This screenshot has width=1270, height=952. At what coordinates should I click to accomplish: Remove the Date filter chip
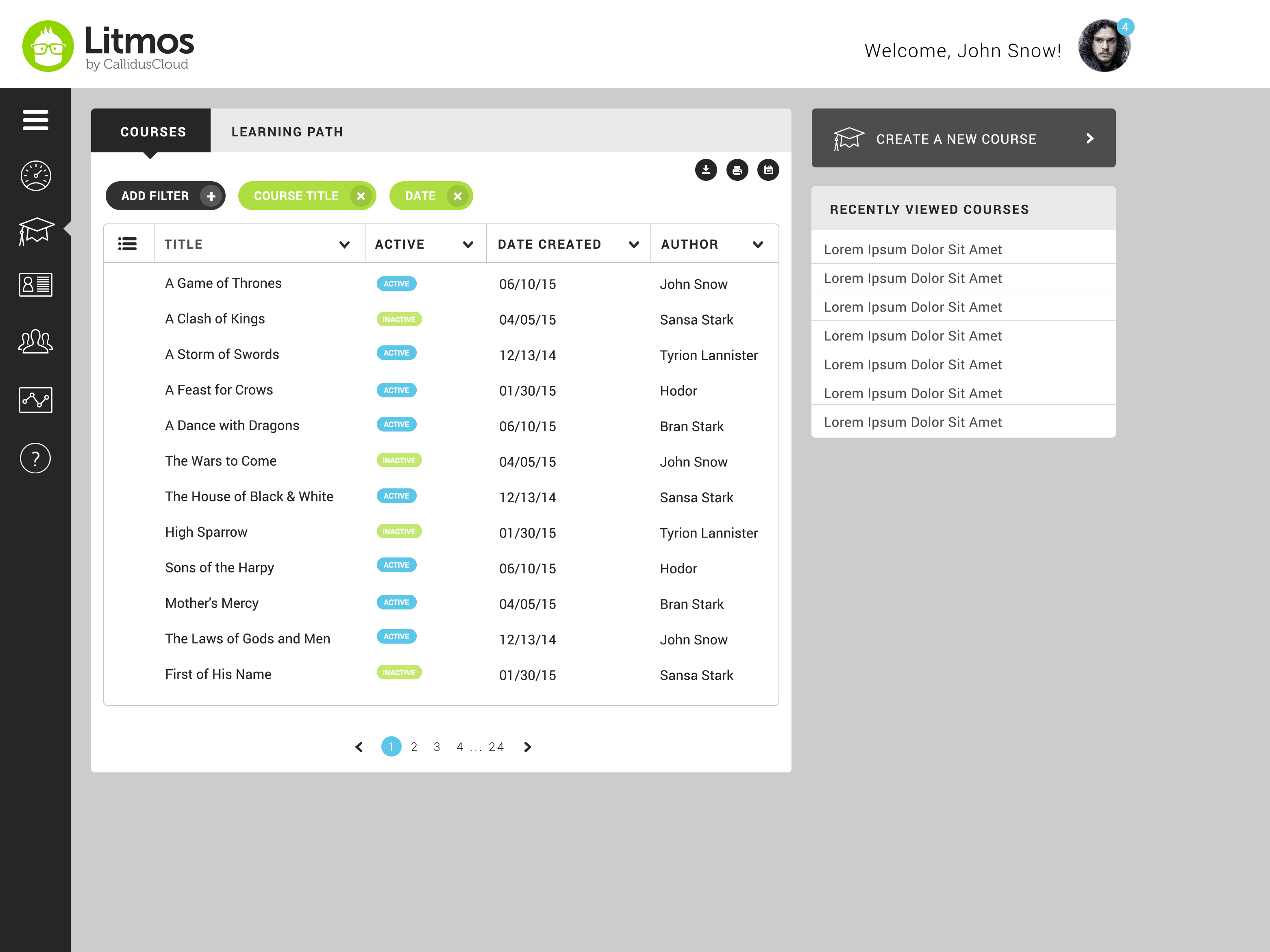click(x=458, y=196)
